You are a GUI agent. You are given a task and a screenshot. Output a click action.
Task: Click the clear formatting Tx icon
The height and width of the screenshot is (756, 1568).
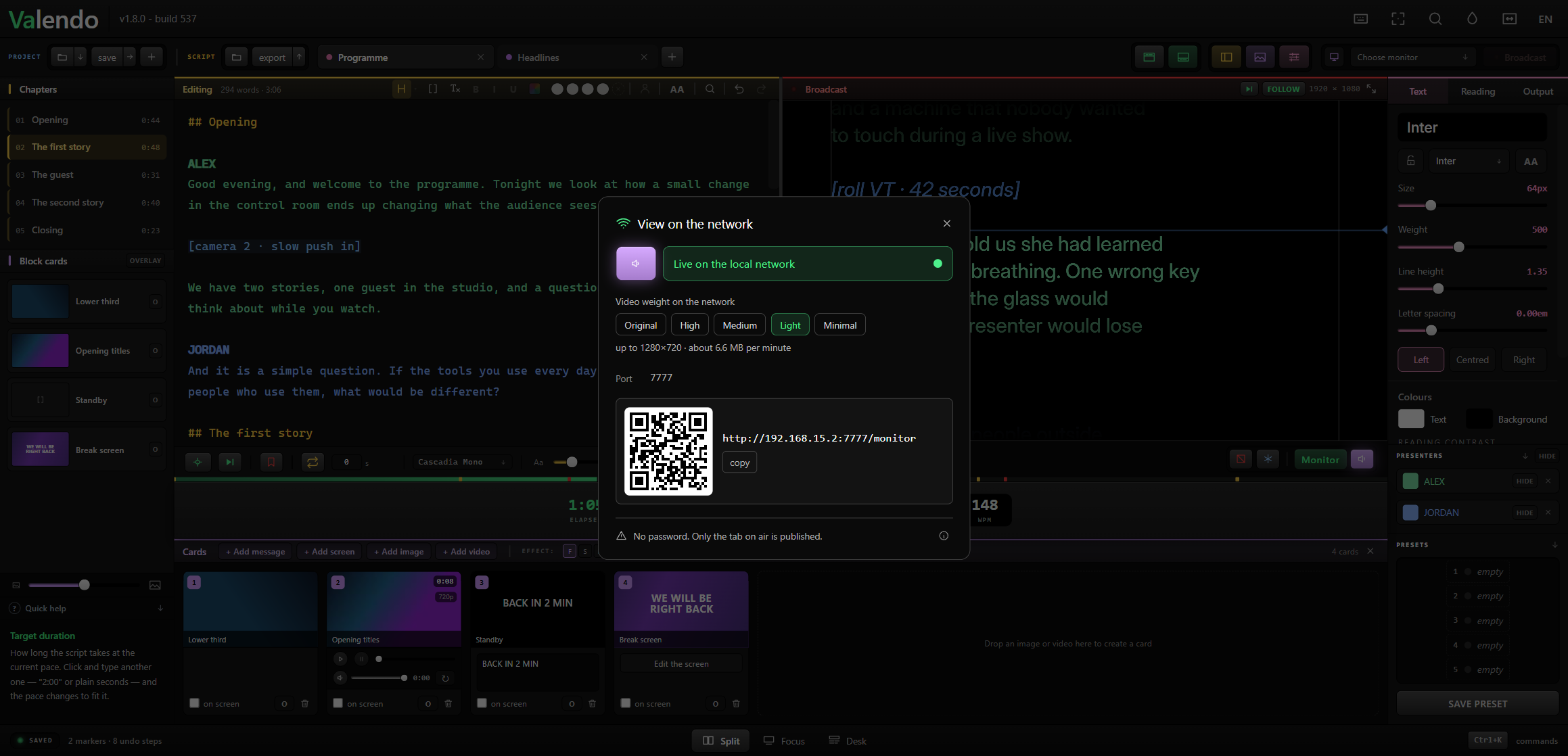tap(455, 89)
